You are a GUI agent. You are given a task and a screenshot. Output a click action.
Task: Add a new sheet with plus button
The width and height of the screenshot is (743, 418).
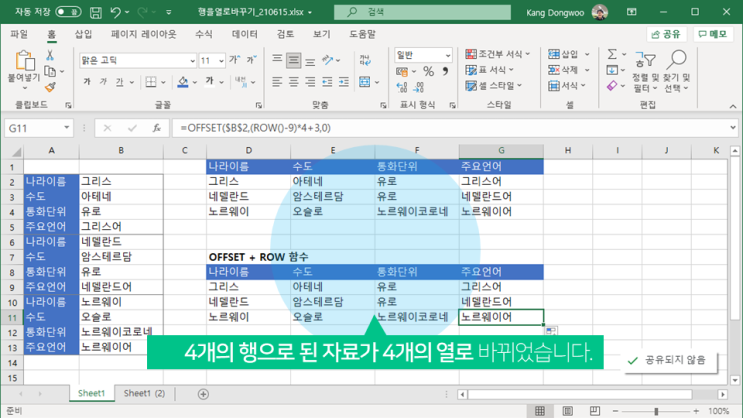click(203, 394)
